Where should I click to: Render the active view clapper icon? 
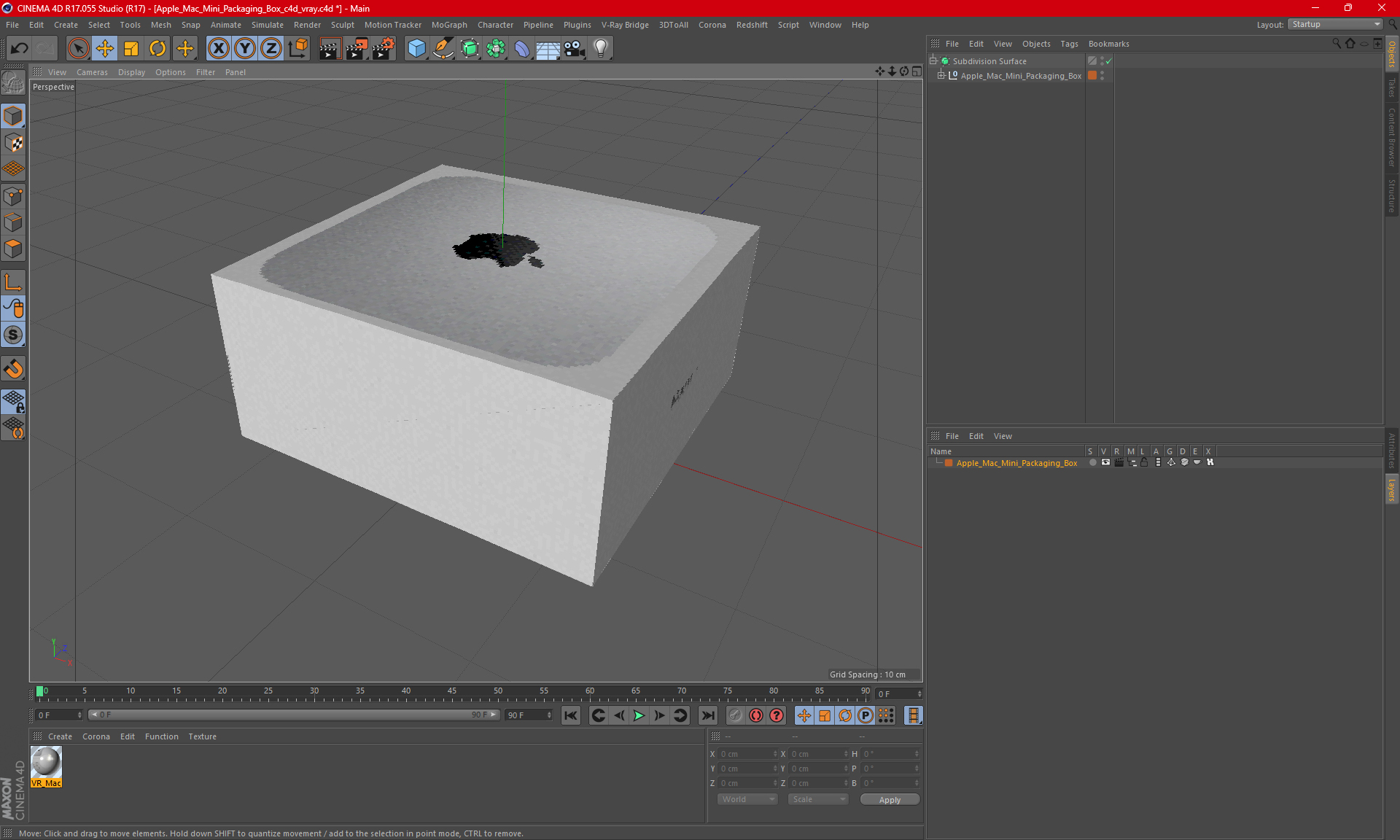330,48
